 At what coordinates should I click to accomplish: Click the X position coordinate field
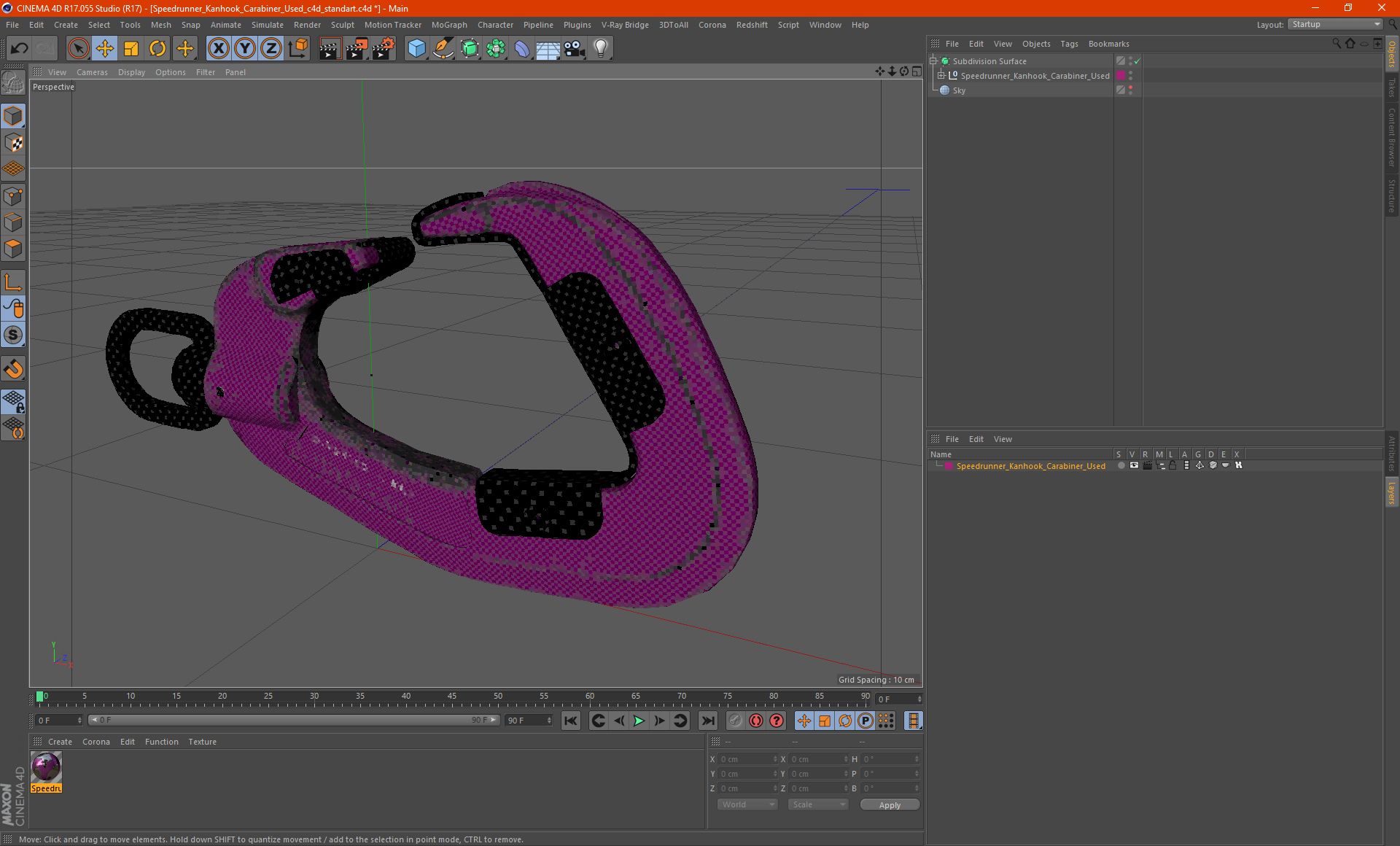click(x=747, y=759)
